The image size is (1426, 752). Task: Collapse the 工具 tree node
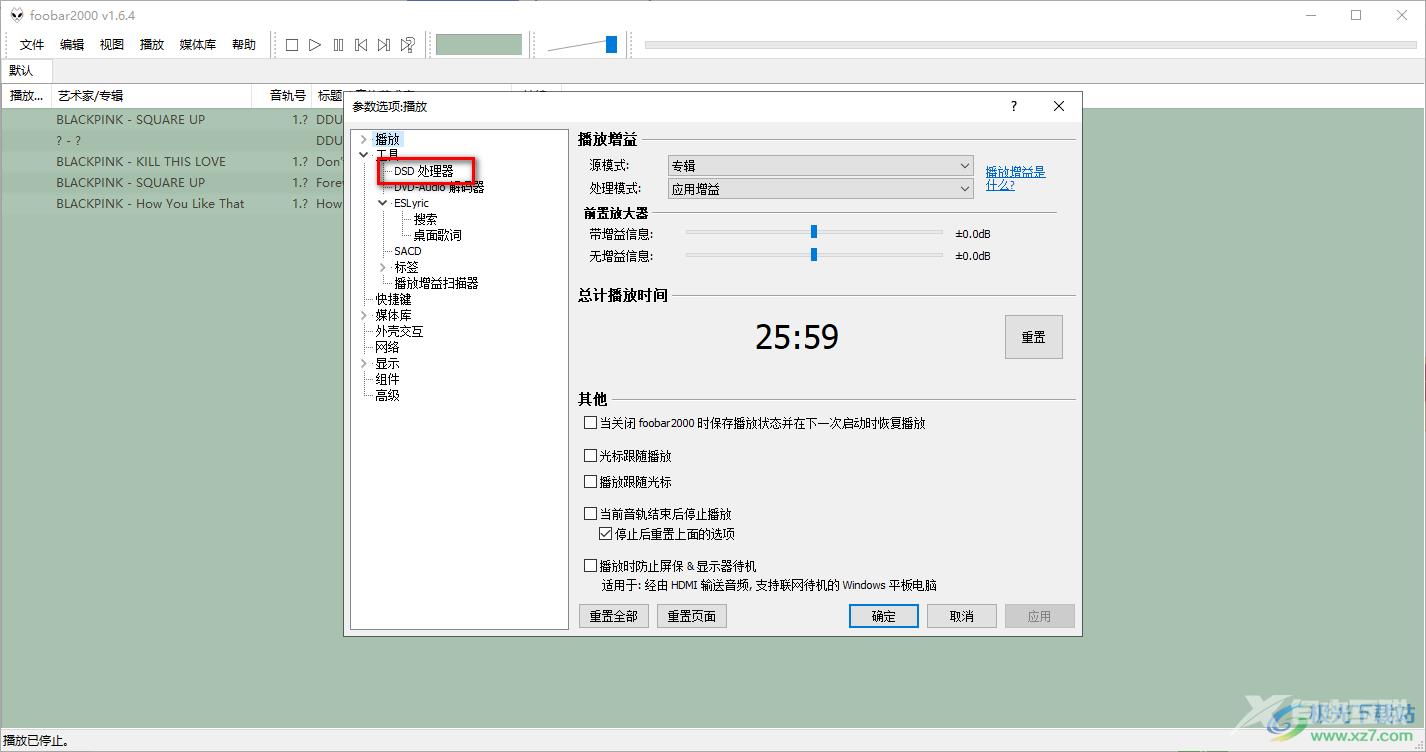click(364, 155)
